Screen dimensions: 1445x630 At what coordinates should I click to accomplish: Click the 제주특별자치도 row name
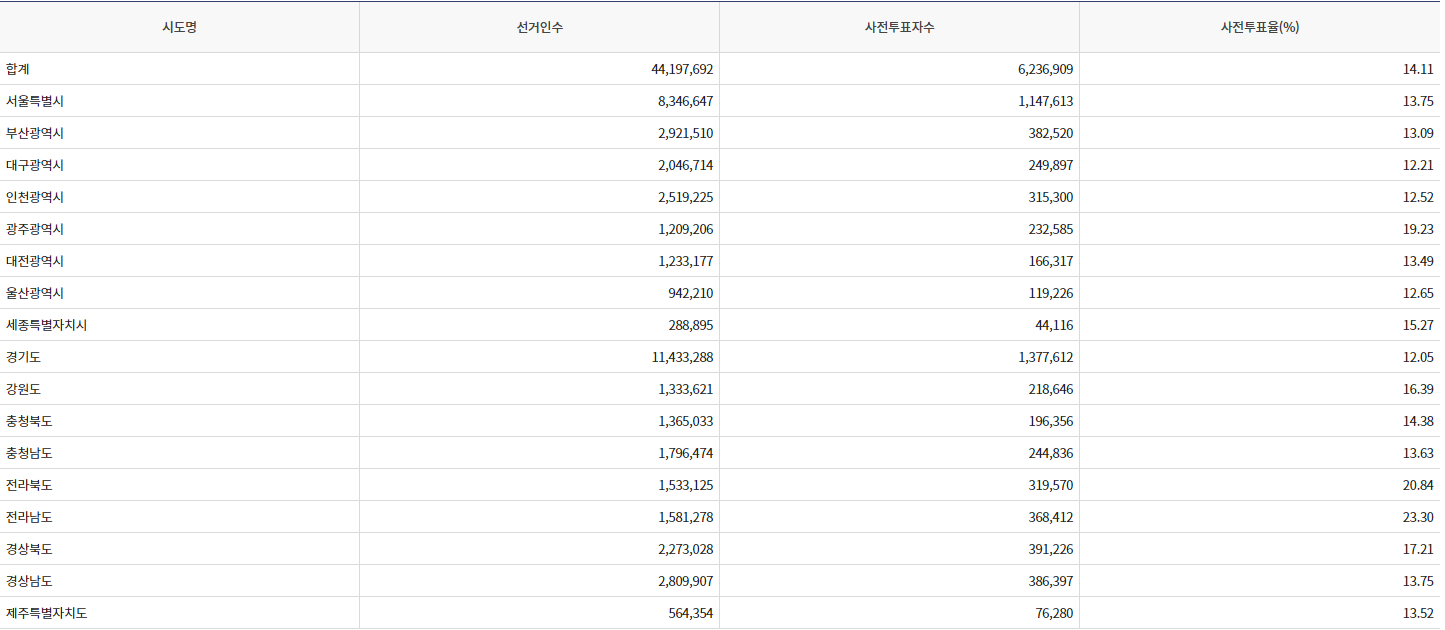46,613
